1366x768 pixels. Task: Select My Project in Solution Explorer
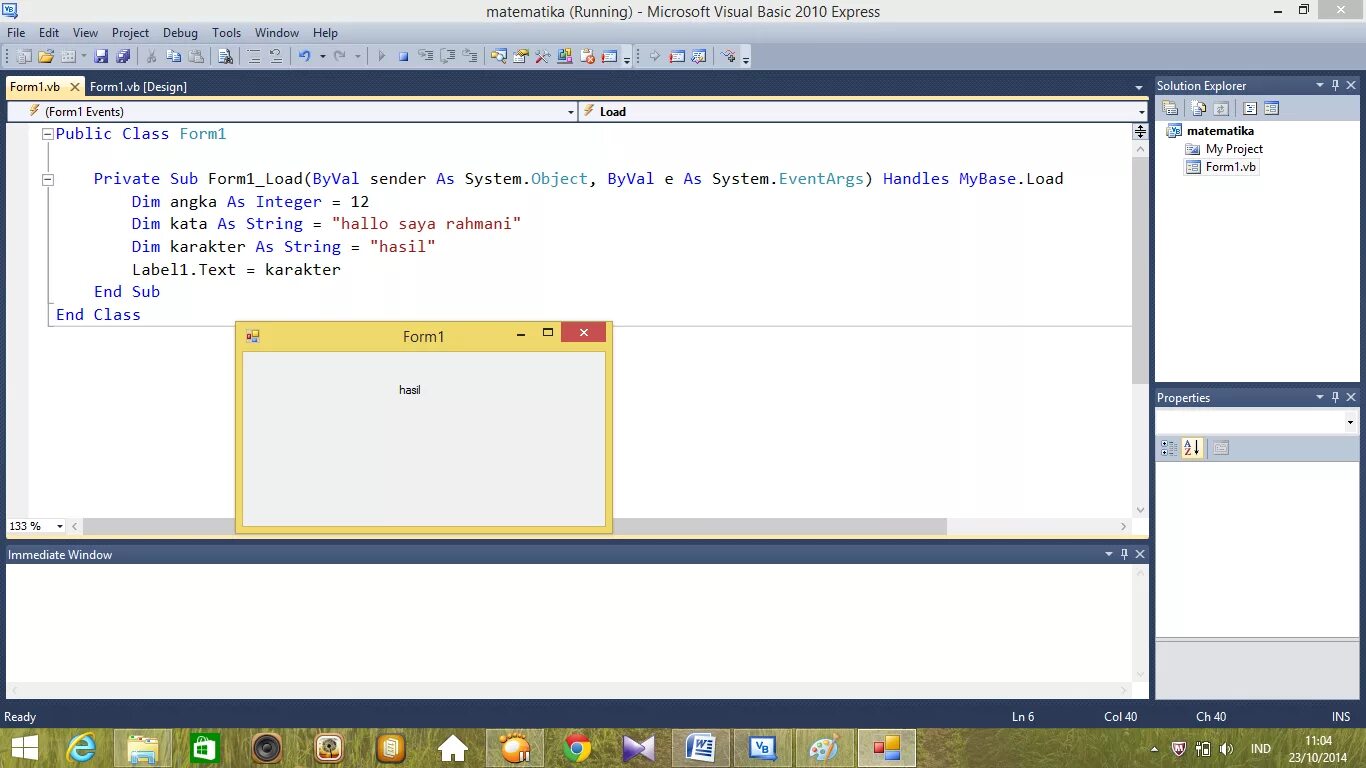pyautogui.click(x=1234, y=149)
